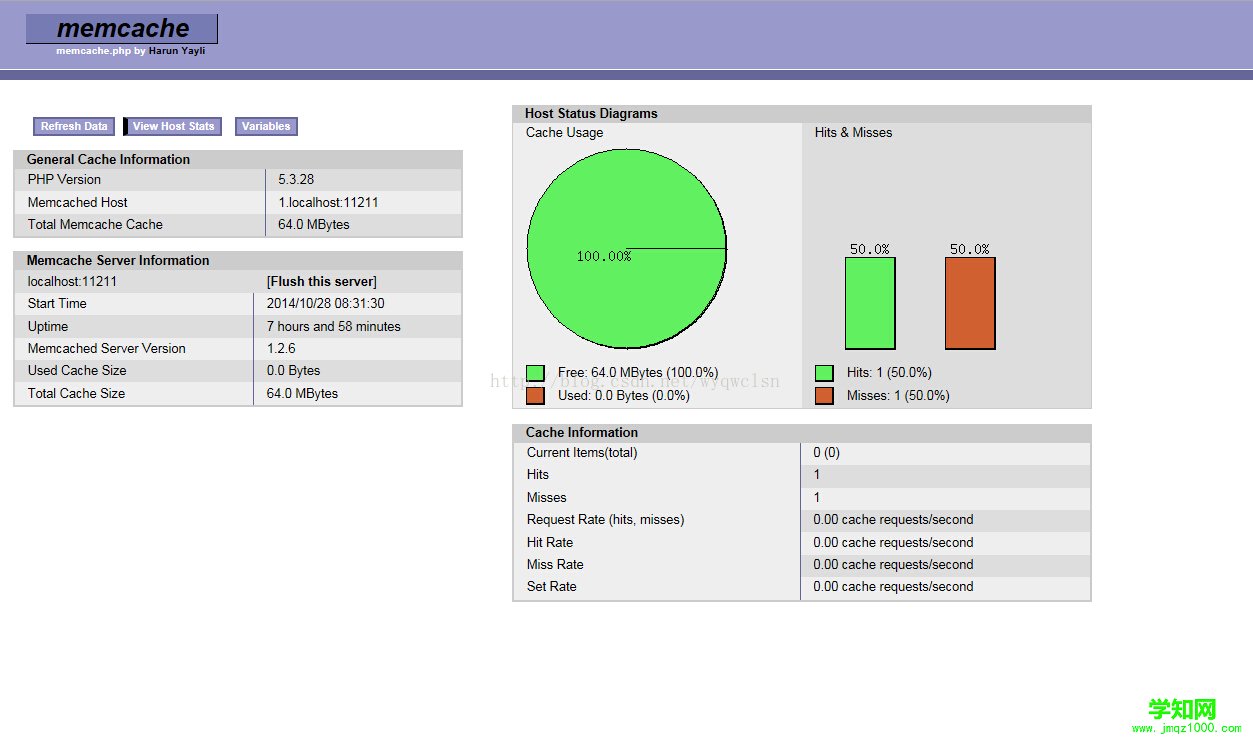Click the orange Used legend swatch
Image resolution: width=1253 pixels, height=740 pixels.
pos(536,396)
